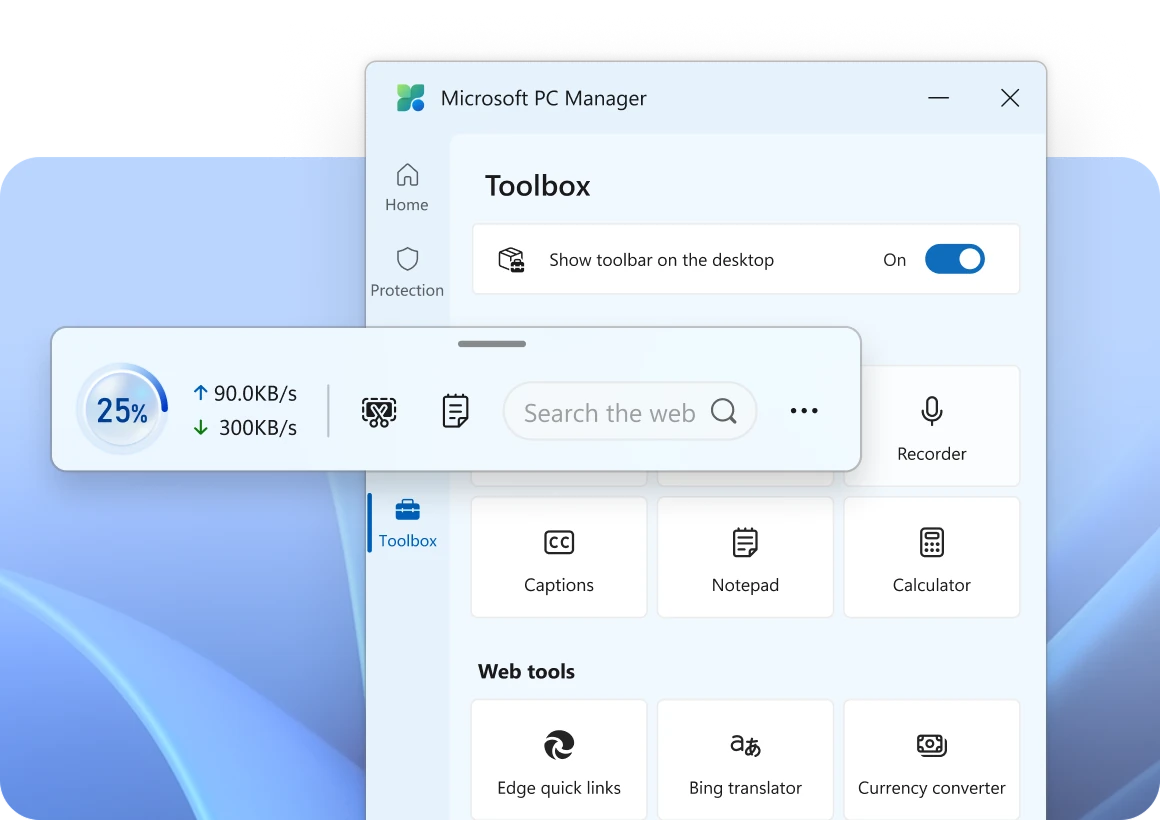Open Notepad from the floating toolbar icon
The height and width of the screenshot is (820, 1160).
(455, 410)
